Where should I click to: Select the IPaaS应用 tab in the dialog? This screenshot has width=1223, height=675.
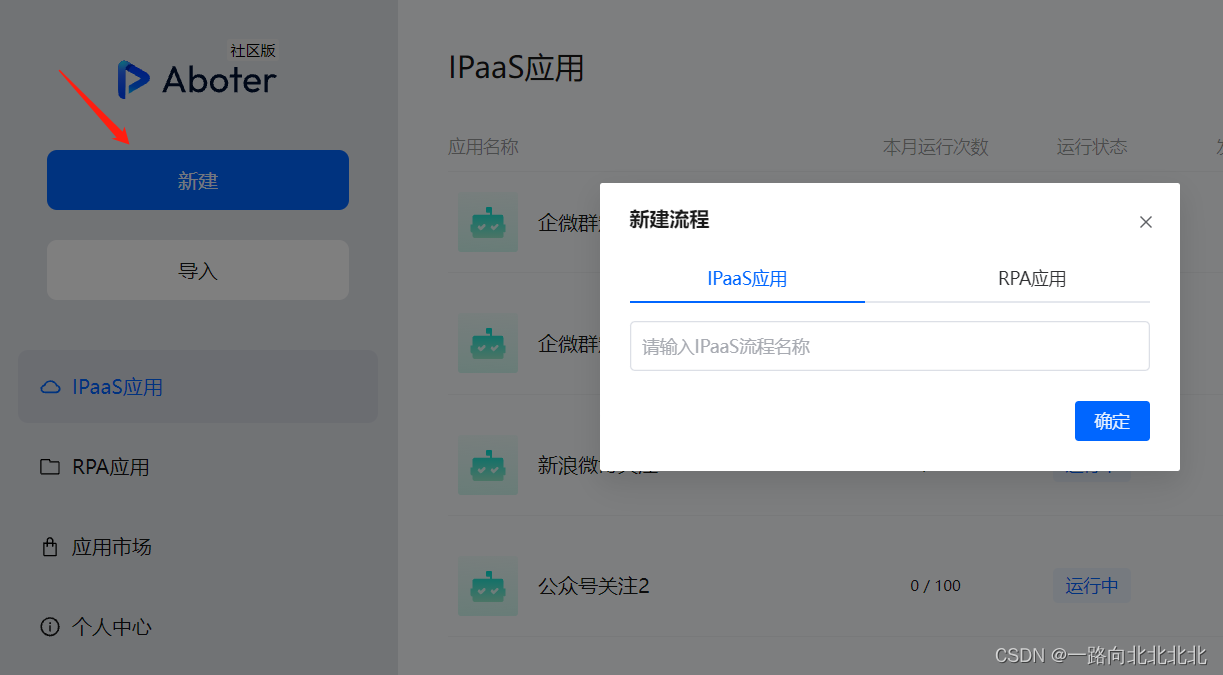pyautogui.click(x=747, y=279)
